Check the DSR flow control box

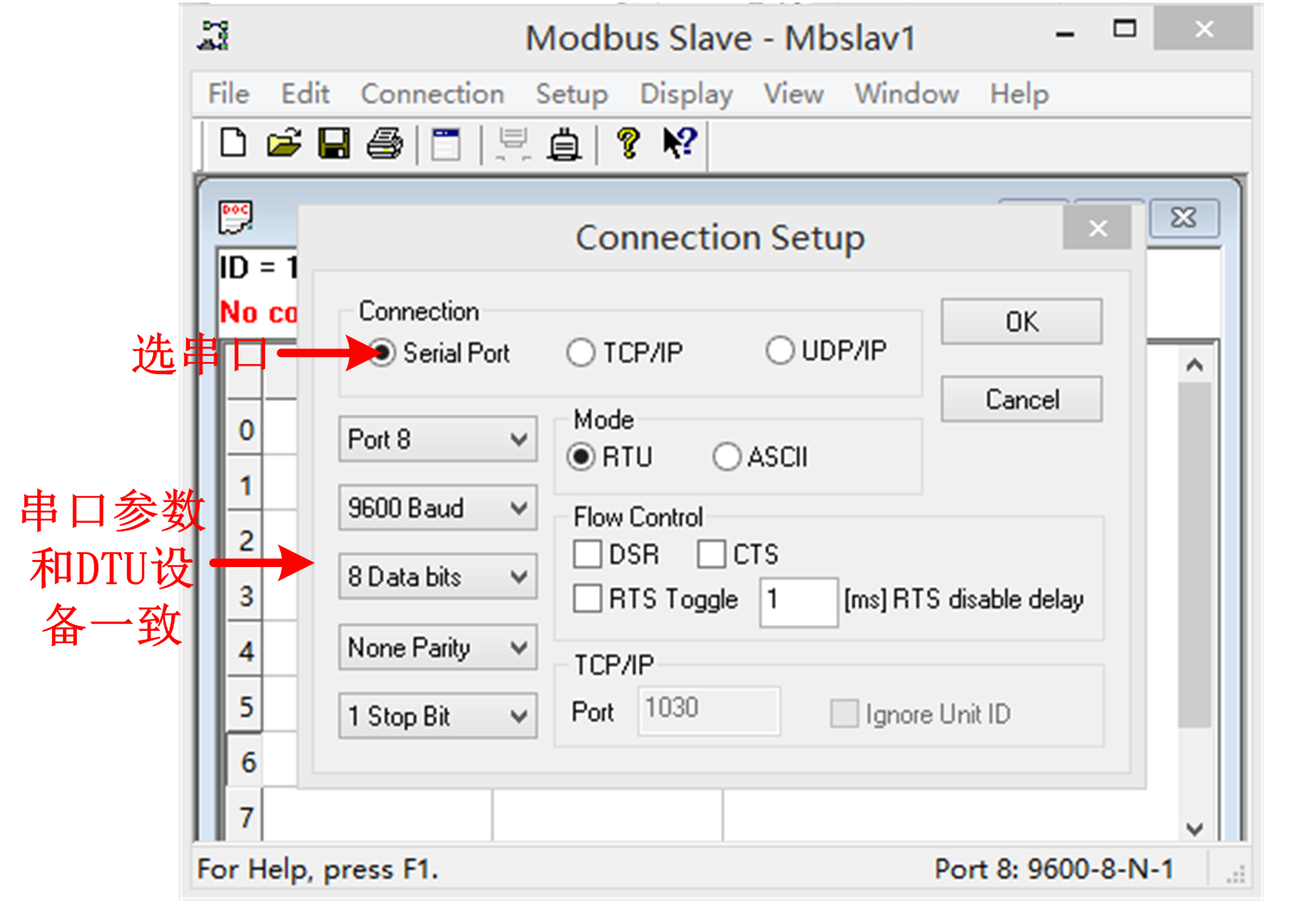pyautogui.click(x=588, y=554)
